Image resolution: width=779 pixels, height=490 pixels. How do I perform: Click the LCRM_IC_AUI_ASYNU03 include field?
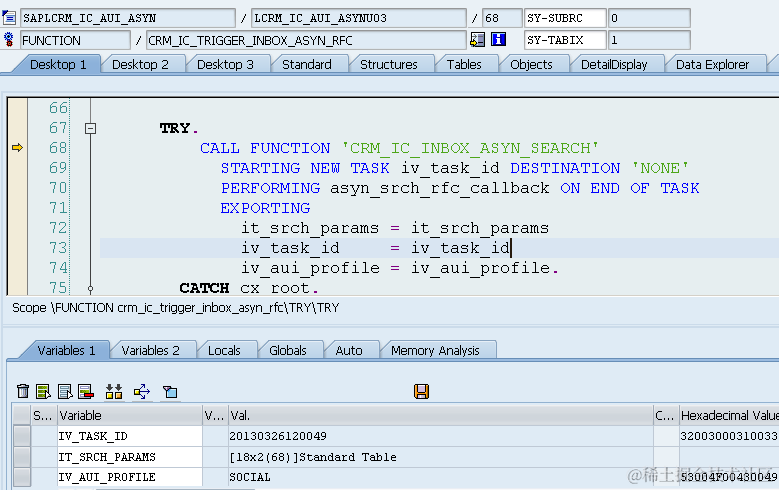point(359,18)
